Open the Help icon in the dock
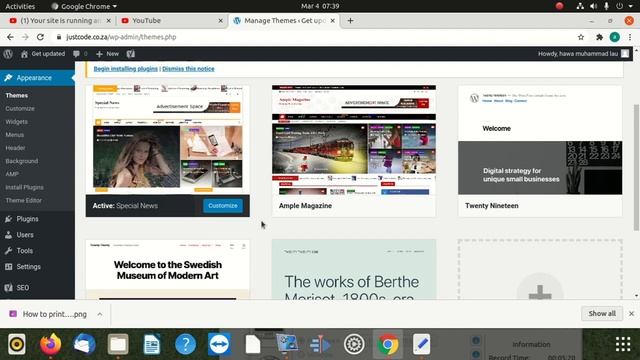Viewport: 640px width, 360px height. pyautogui.click(x=185, y=344)
